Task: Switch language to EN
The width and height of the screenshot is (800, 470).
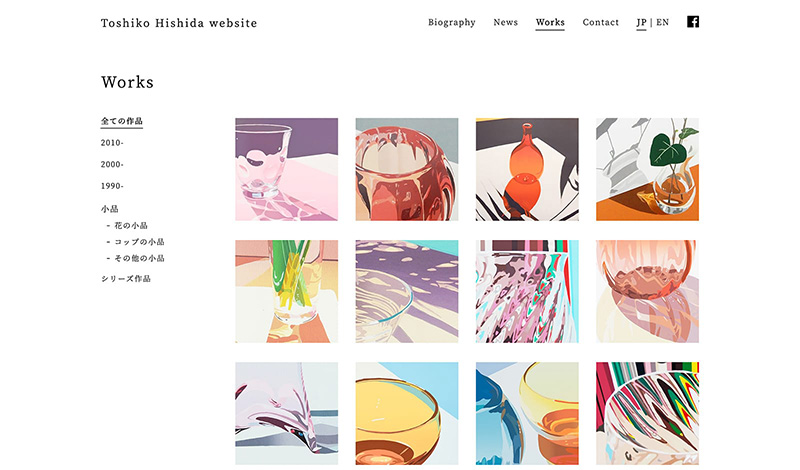Action: [x=662, y=22]
